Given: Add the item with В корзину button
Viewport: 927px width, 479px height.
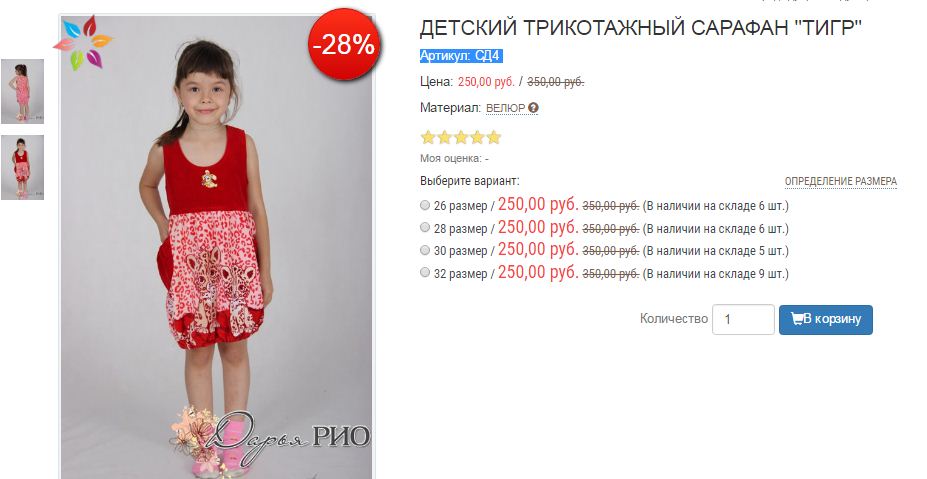Looking at the screenshot, I should pos(825,319).
